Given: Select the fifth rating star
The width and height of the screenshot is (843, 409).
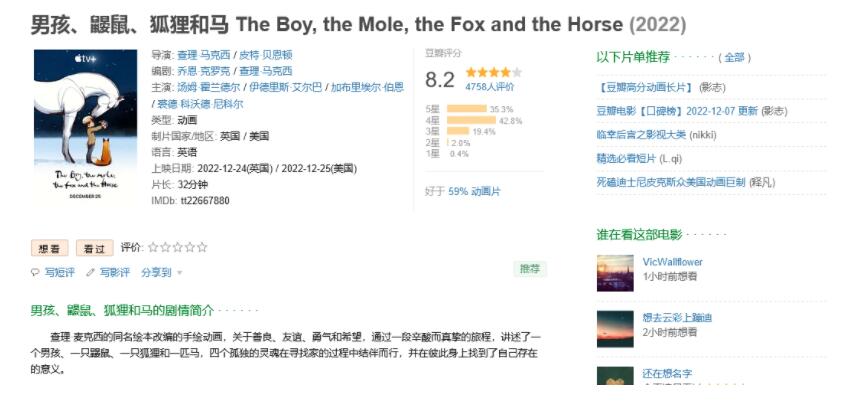Looking at the screenshot, I should coord(202,247).
